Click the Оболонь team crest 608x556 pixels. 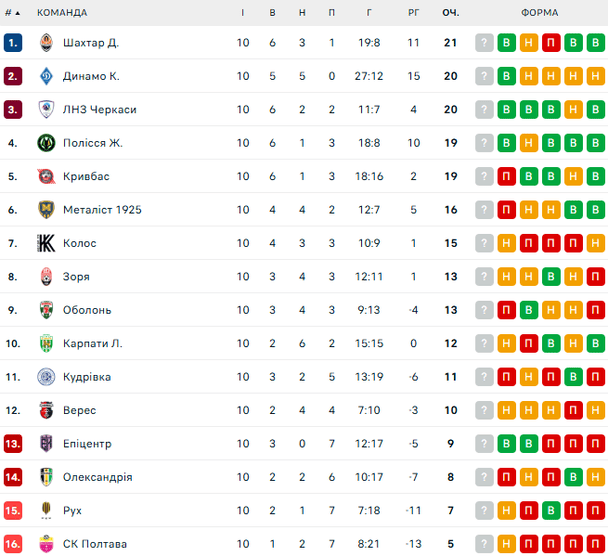point(46,310)
